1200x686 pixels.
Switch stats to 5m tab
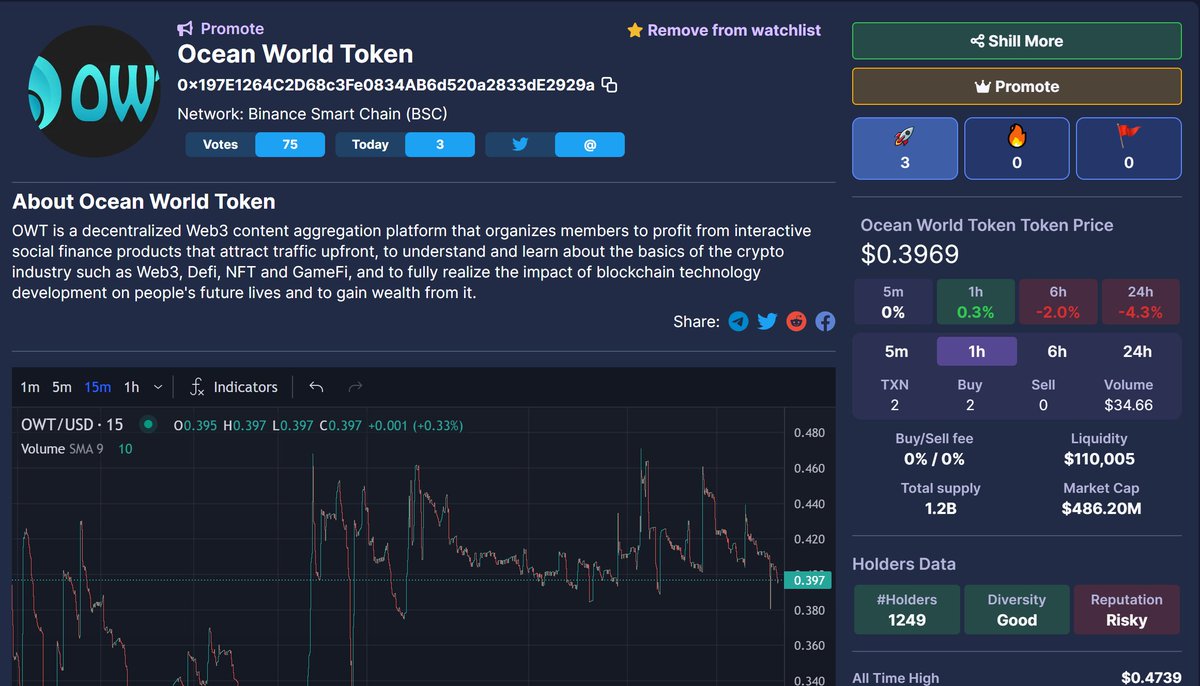pos(897,351)
